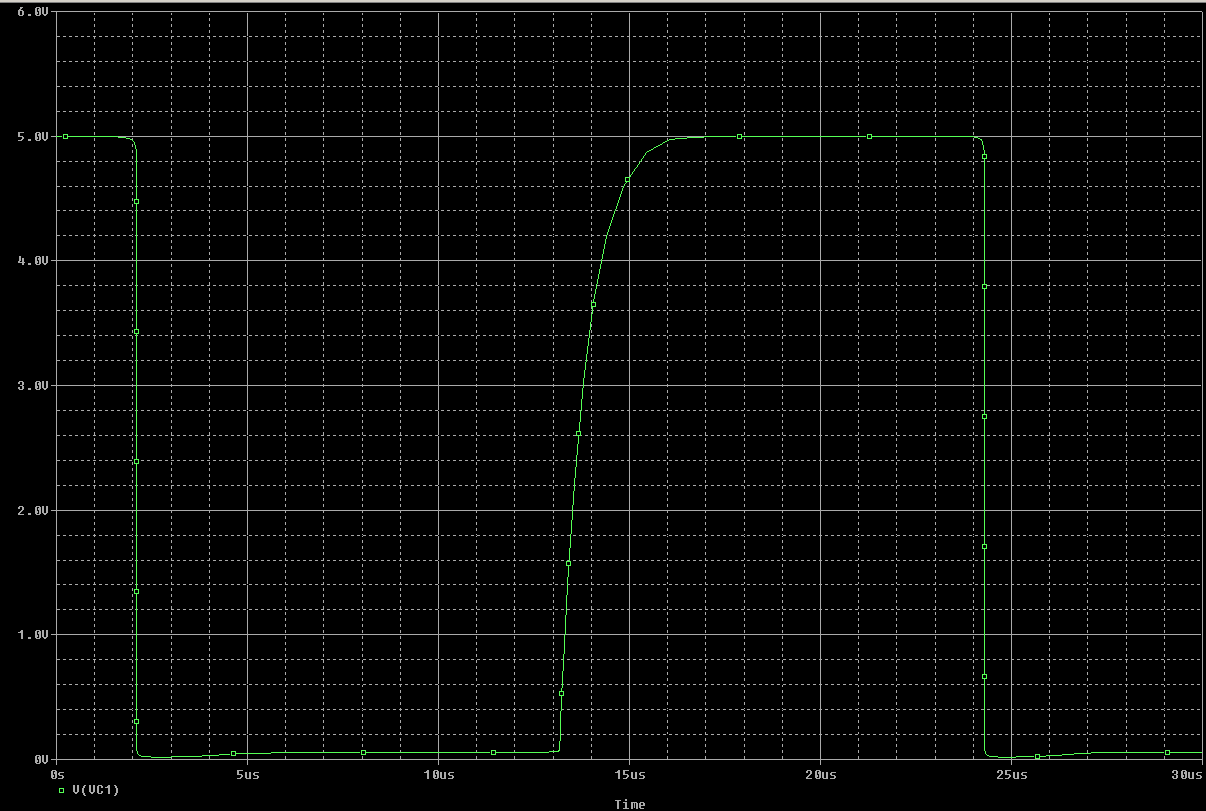1206x811 pixels.
Task: Pick the rising-edge marker just below 15us peak
Action: pyautogui.click(x=627, y=180)
